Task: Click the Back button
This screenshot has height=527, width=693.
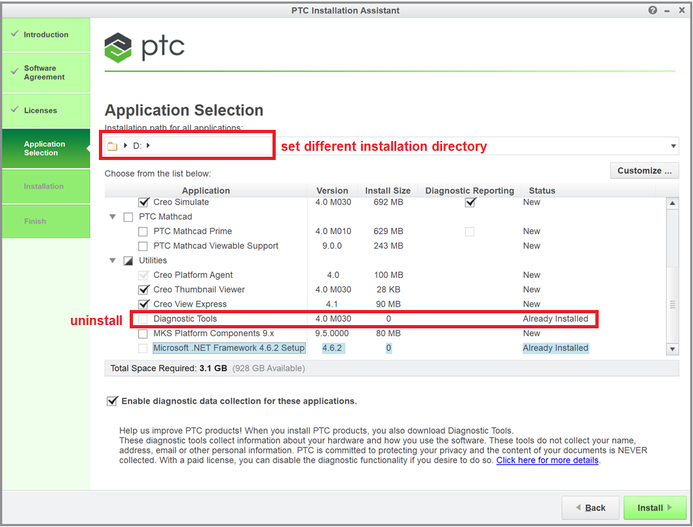Action: point(591,508)
